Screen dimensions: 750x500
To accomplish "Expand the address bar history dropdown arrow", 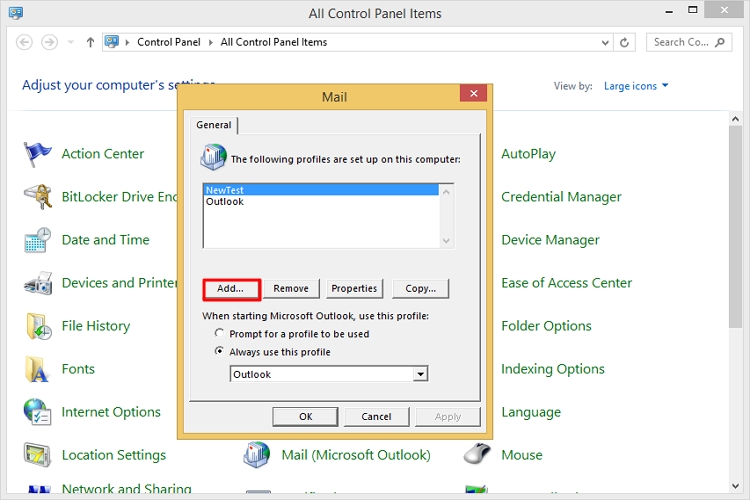I will 605,42.
